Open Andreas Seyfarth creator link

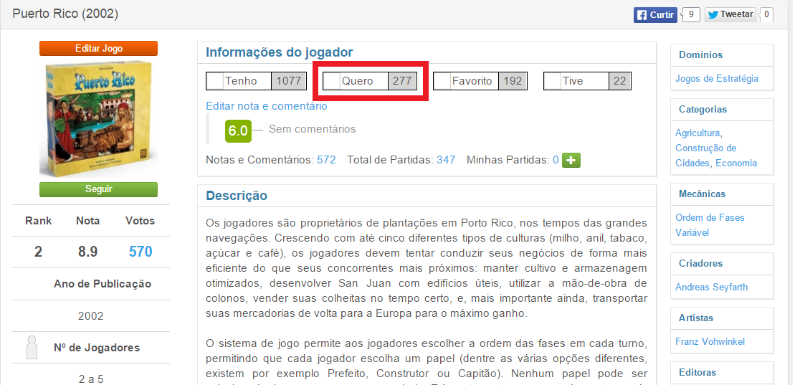[x=711, y=287]
